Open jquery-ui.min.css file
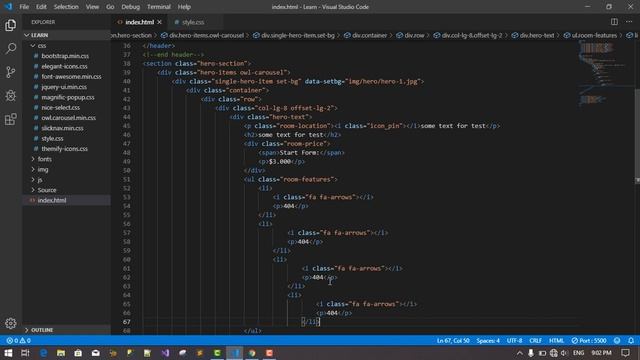The image size is (640, 360). point(64,87)
